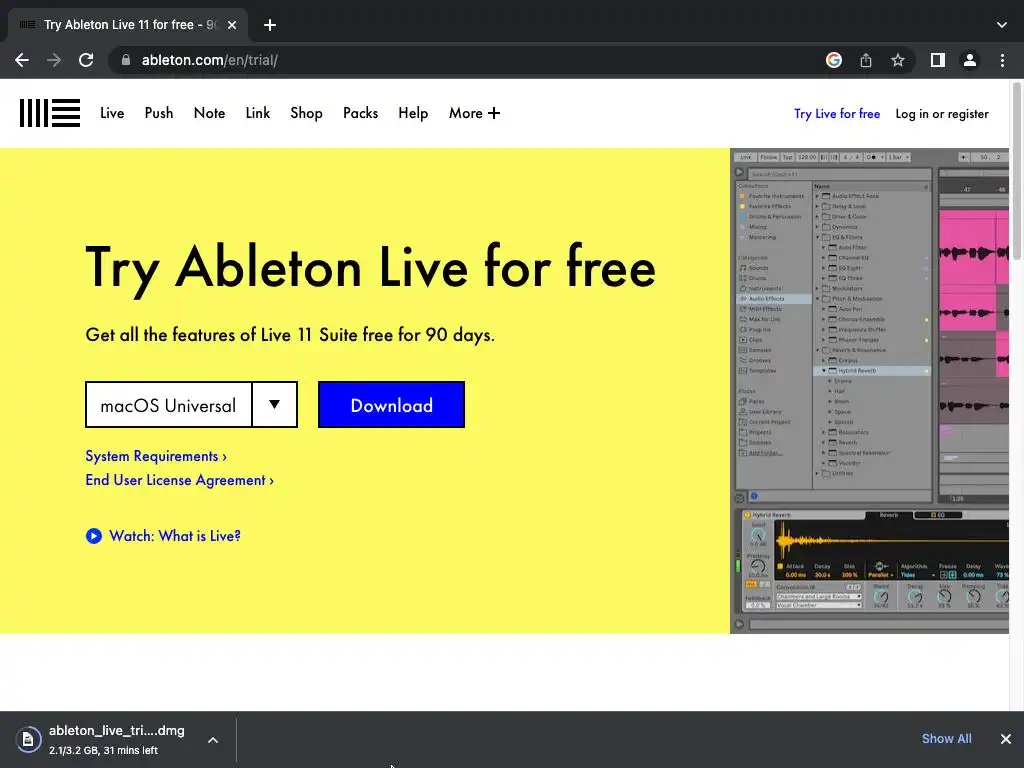Click Try Live for free link
The width and height of the screenshot is (1024, 768).
click(837, 114)
